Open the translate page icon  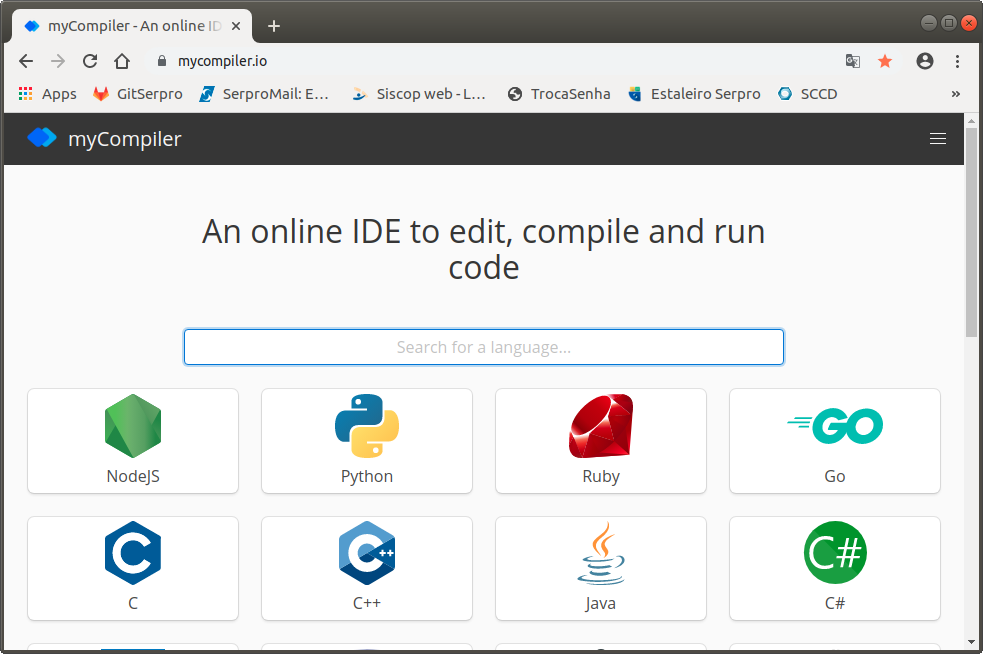click(x=853, y=61)
